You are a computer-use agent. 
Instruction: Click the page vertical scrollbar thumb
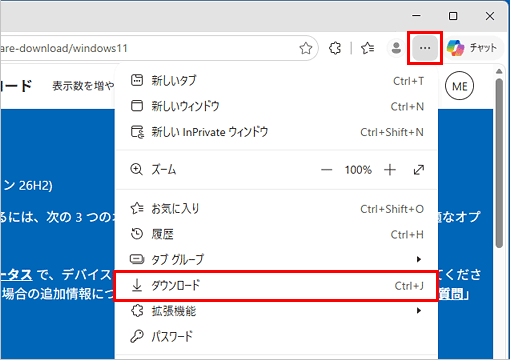click(499, 163)
